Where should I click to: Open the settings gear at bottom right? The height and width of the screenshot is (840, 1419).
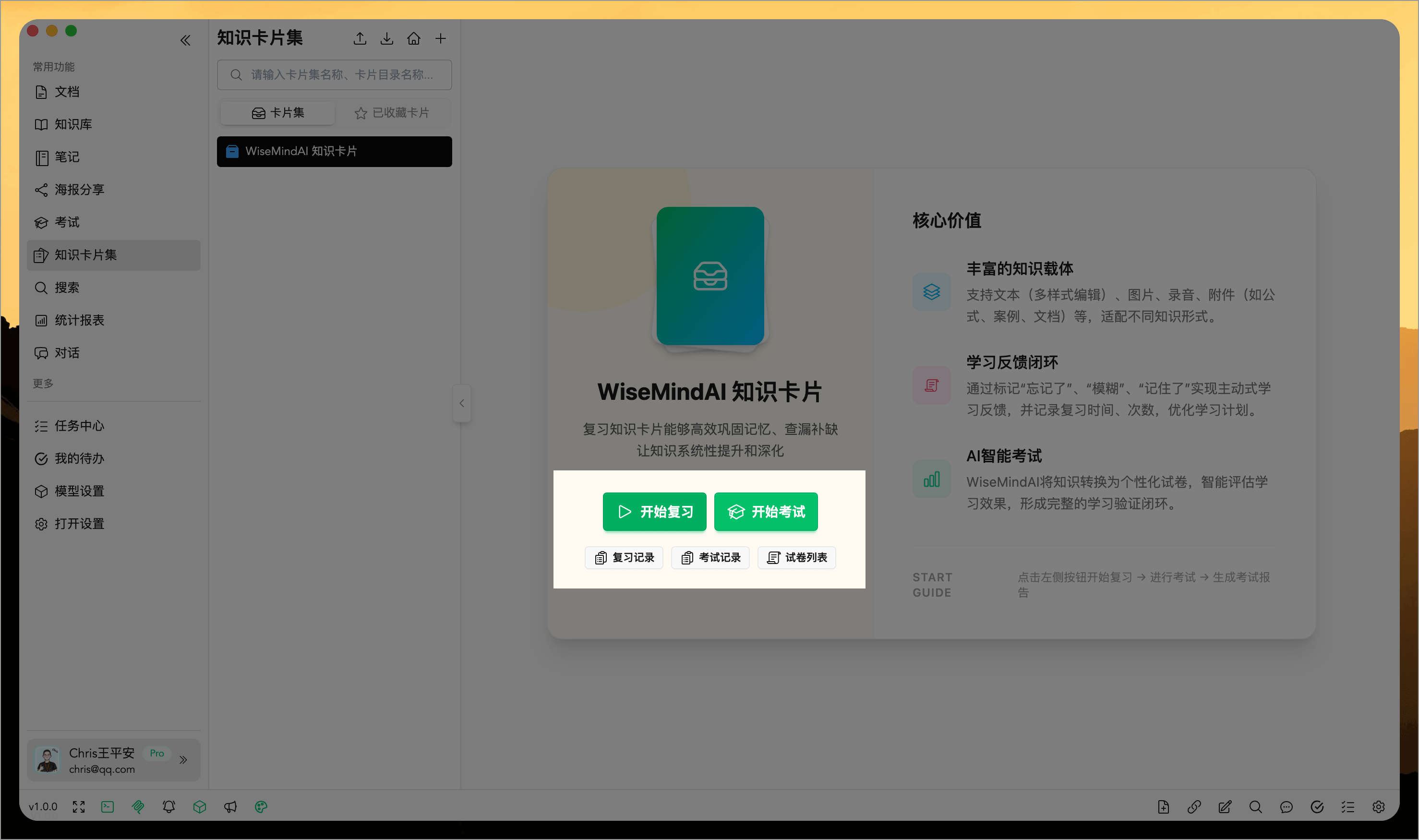(x=1379, y=806)
